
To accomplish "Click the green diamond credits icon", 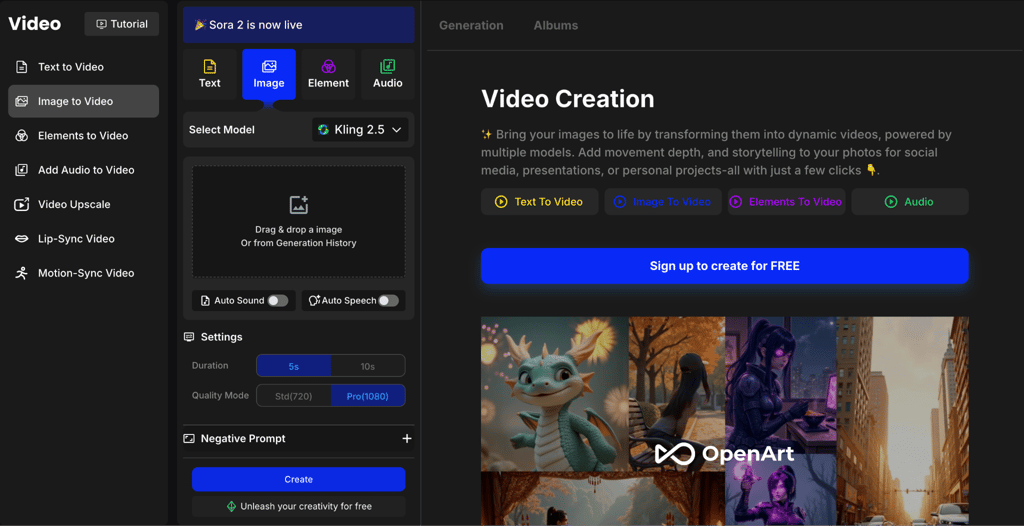I will pyautogui.click(x=231, y=506).
